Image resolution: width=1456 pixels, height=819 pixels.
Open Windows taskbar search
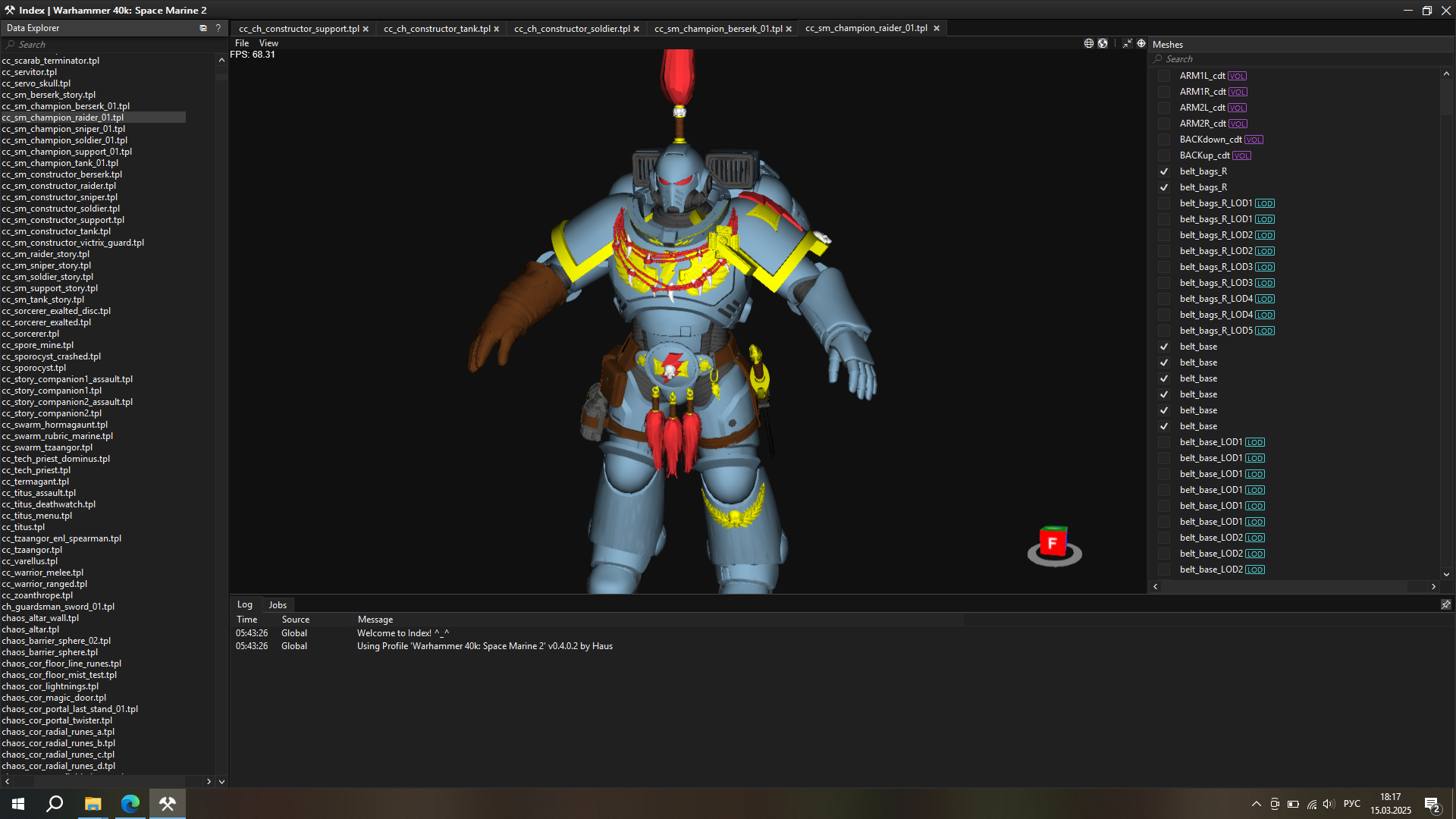coord(55,804)
